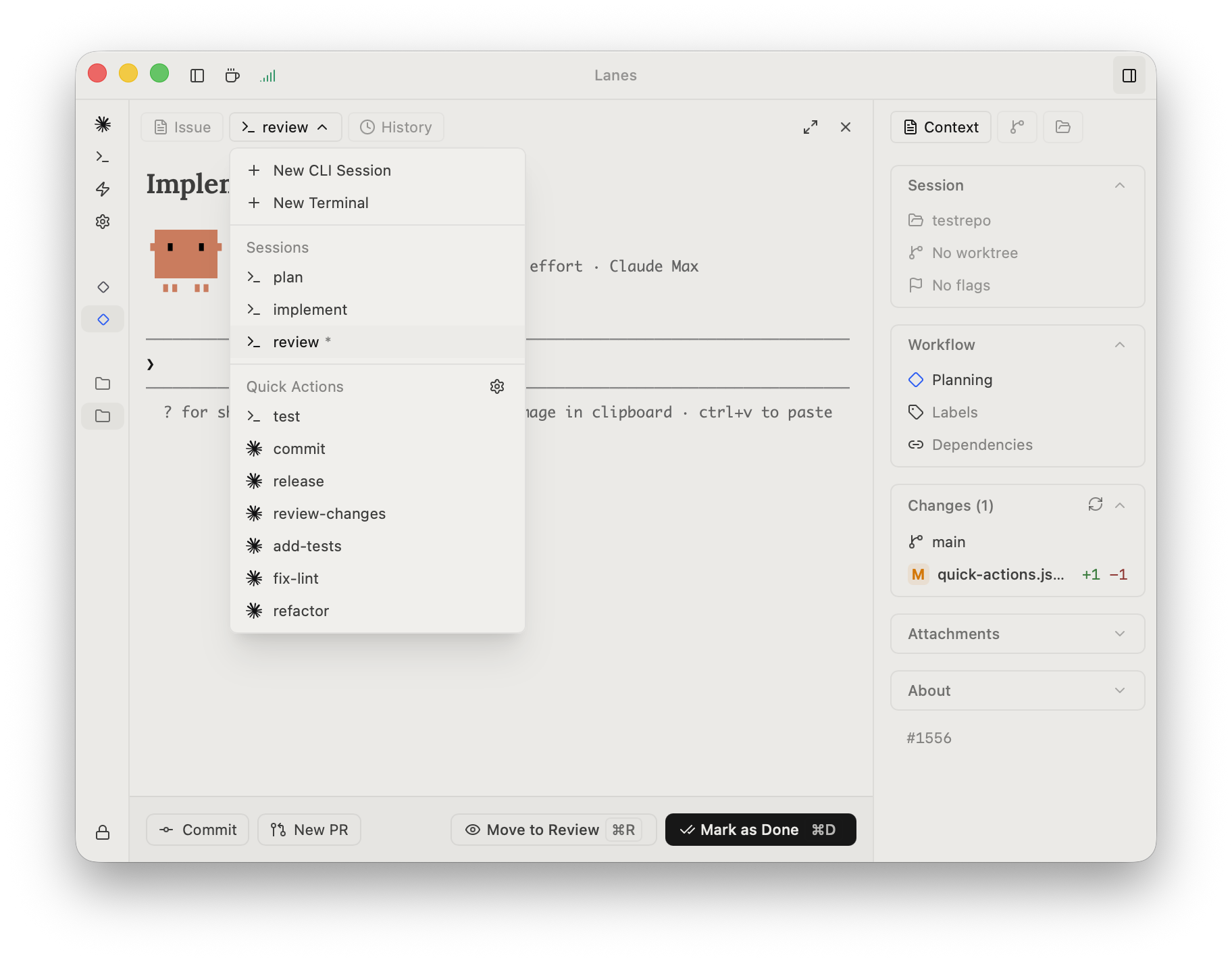Run the refactor quick action
Screen dimensions: 1232x962
coord(377,611)
